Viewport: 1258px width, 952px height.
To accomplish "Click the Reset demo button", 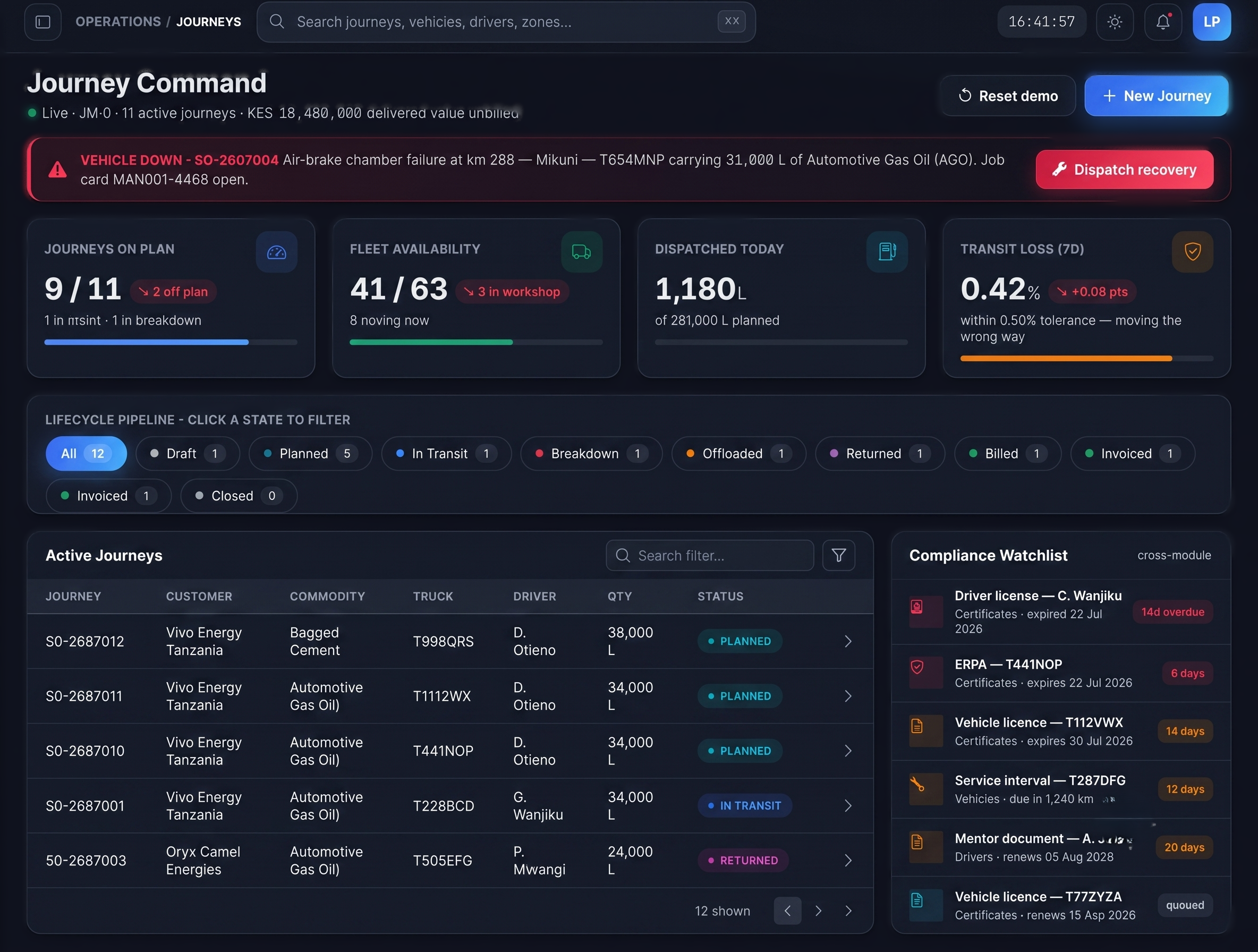I will coord(1008,96).
